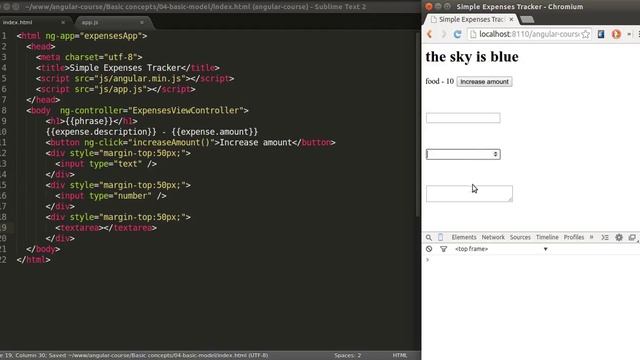
Task: Close the Chromium window
Action: [x=428, y=6]
